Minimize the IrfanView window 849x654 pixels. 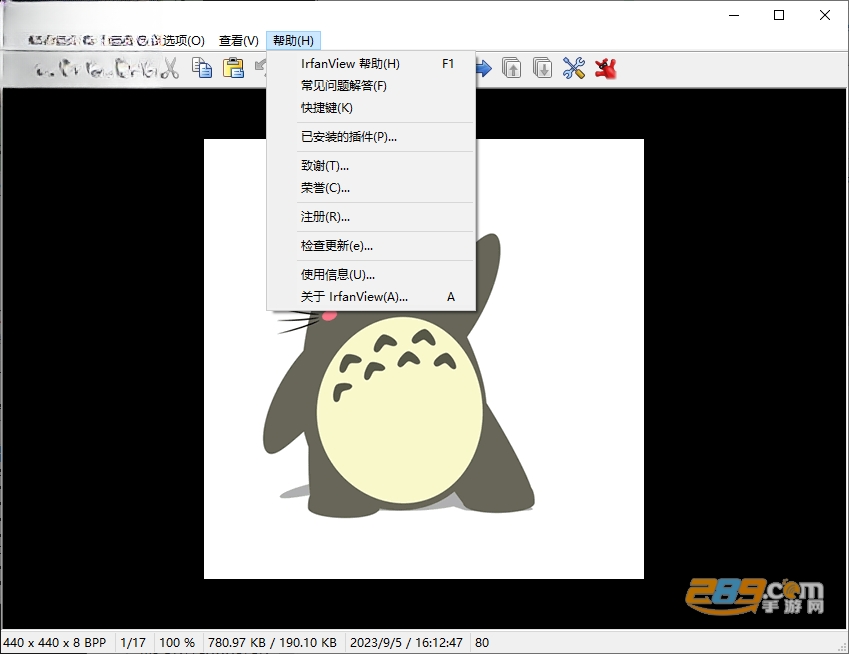pyautogui.click(x=734, y=15)
